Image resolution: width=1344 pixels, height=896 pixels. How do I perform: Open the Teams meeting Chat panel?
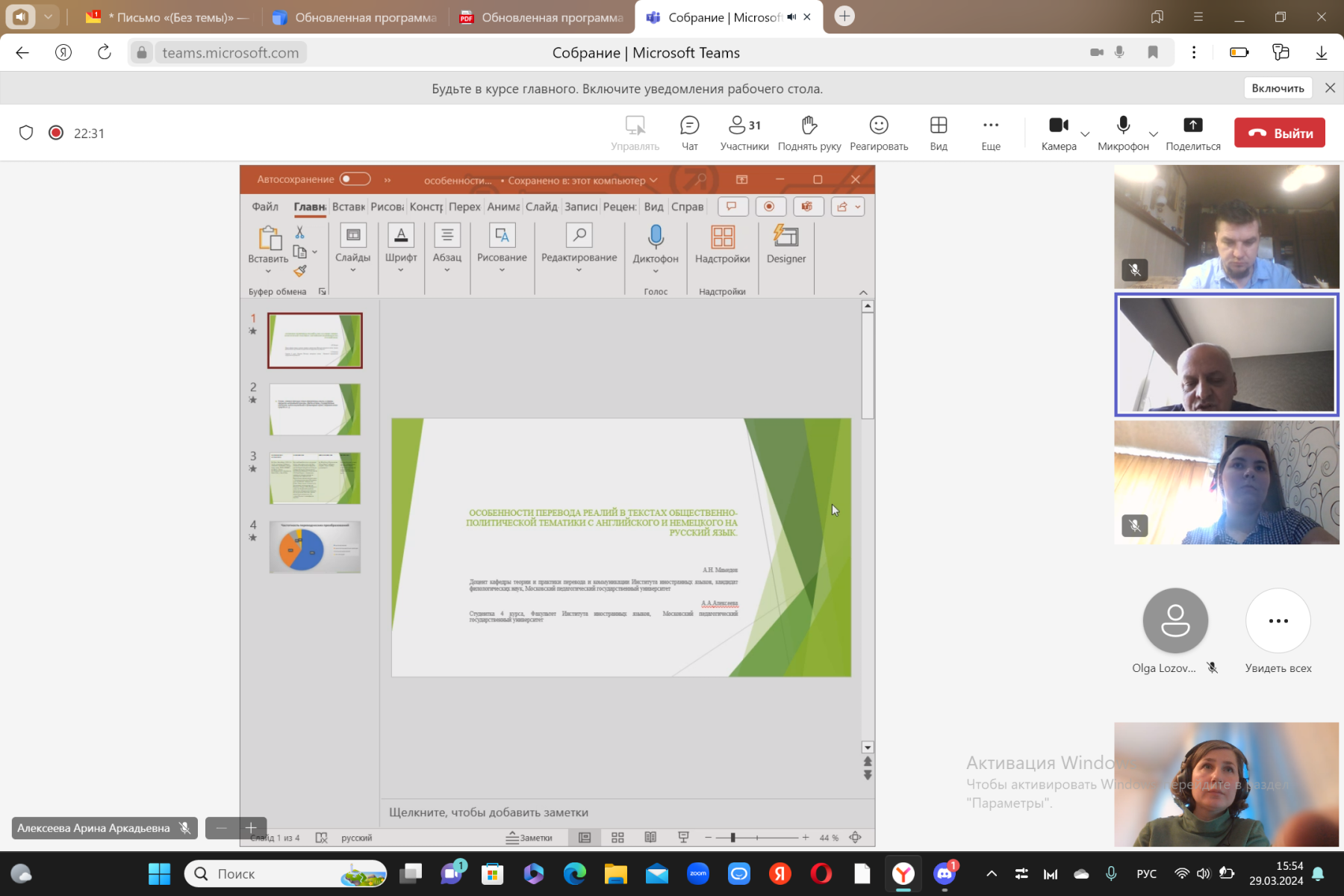click(x=689, y=133)
